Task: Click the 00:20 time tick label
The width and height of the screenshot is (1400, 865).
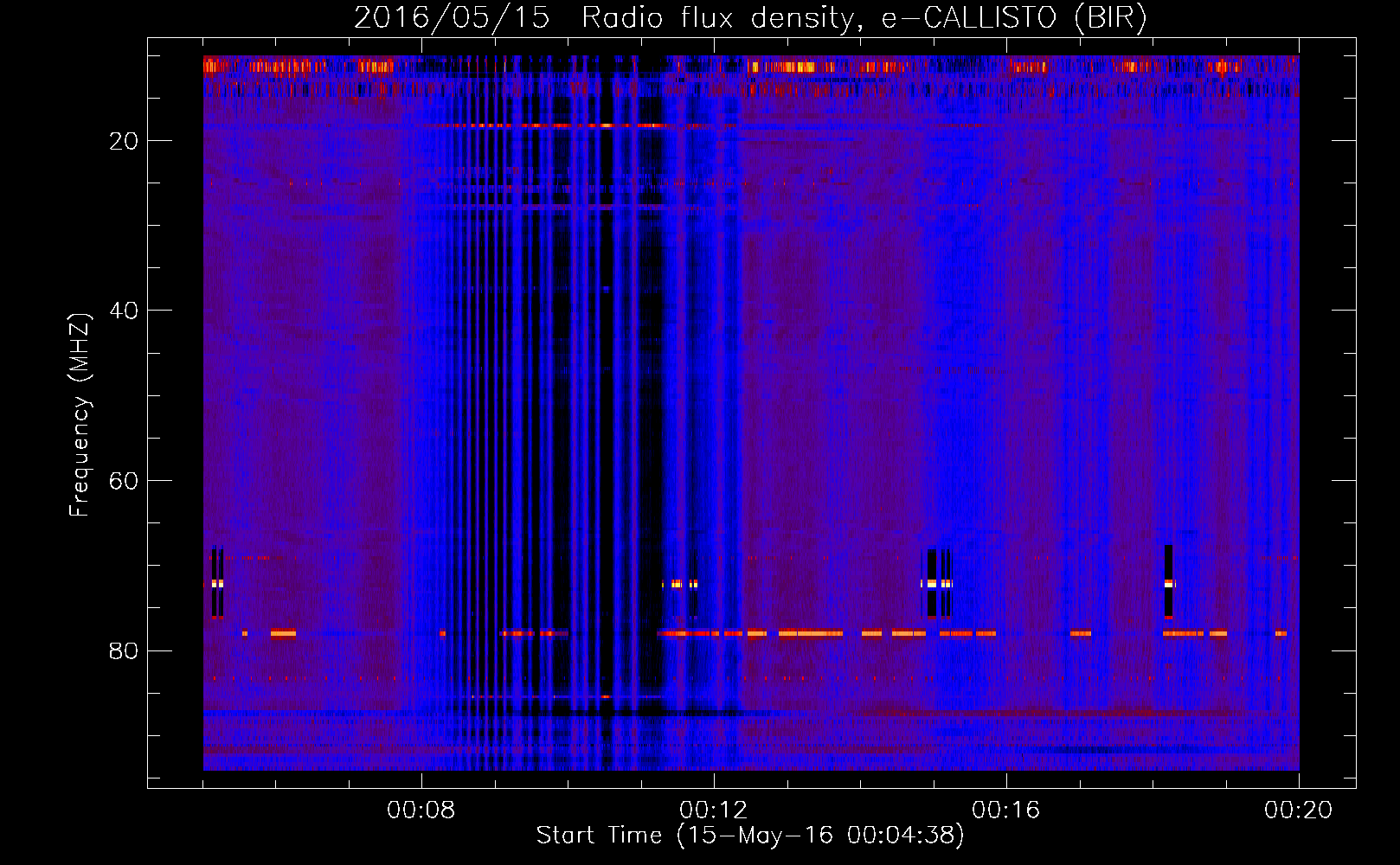Action: coord(1299,811)
